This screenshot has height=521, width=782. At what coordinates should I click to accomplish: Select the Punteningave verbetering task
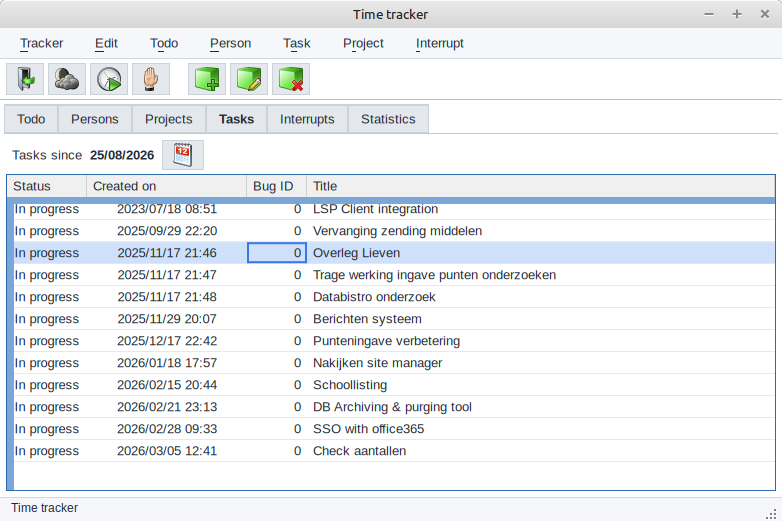[x=387, y=341]
